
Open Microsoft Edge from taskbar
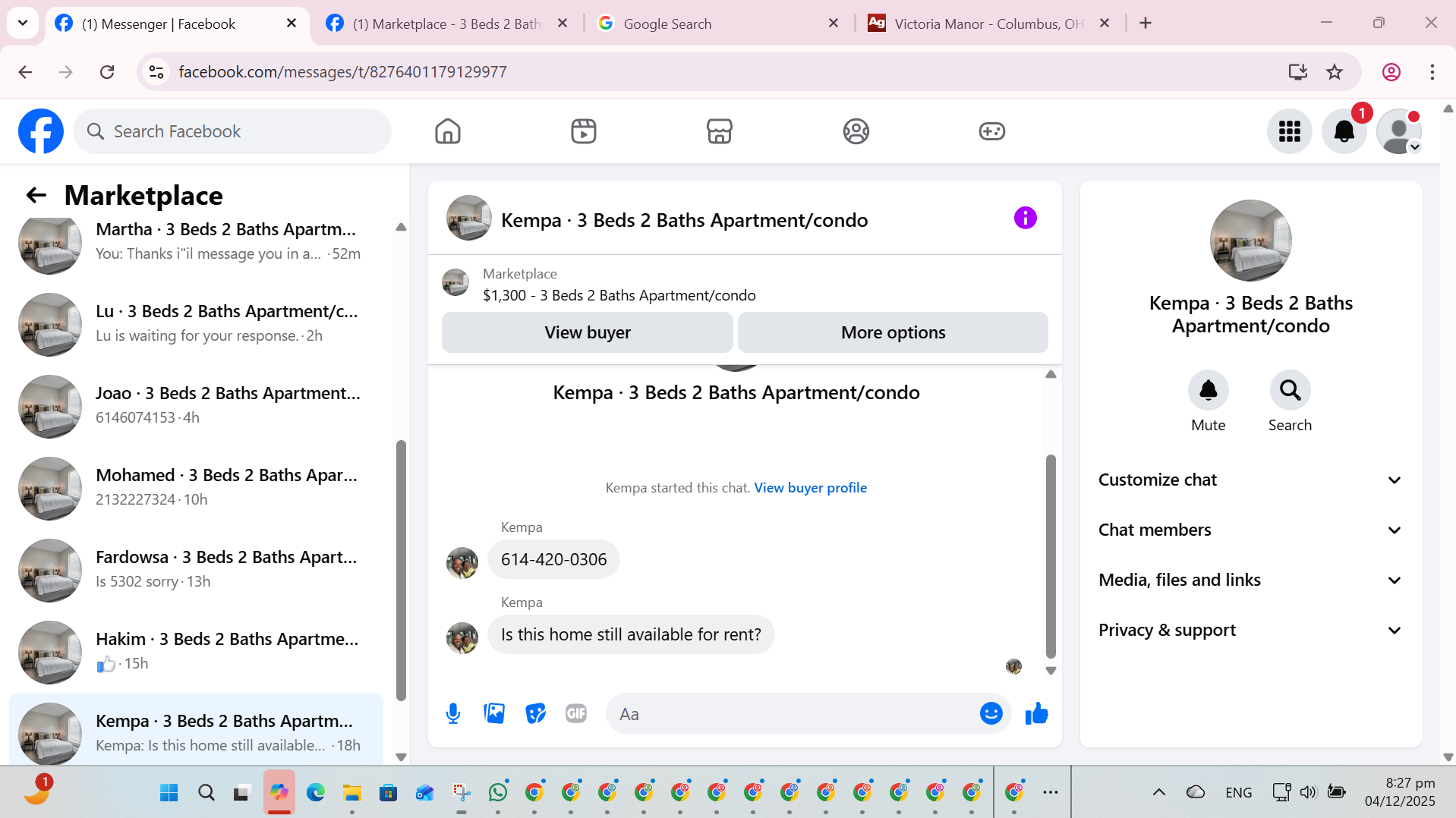click(315, 793)
